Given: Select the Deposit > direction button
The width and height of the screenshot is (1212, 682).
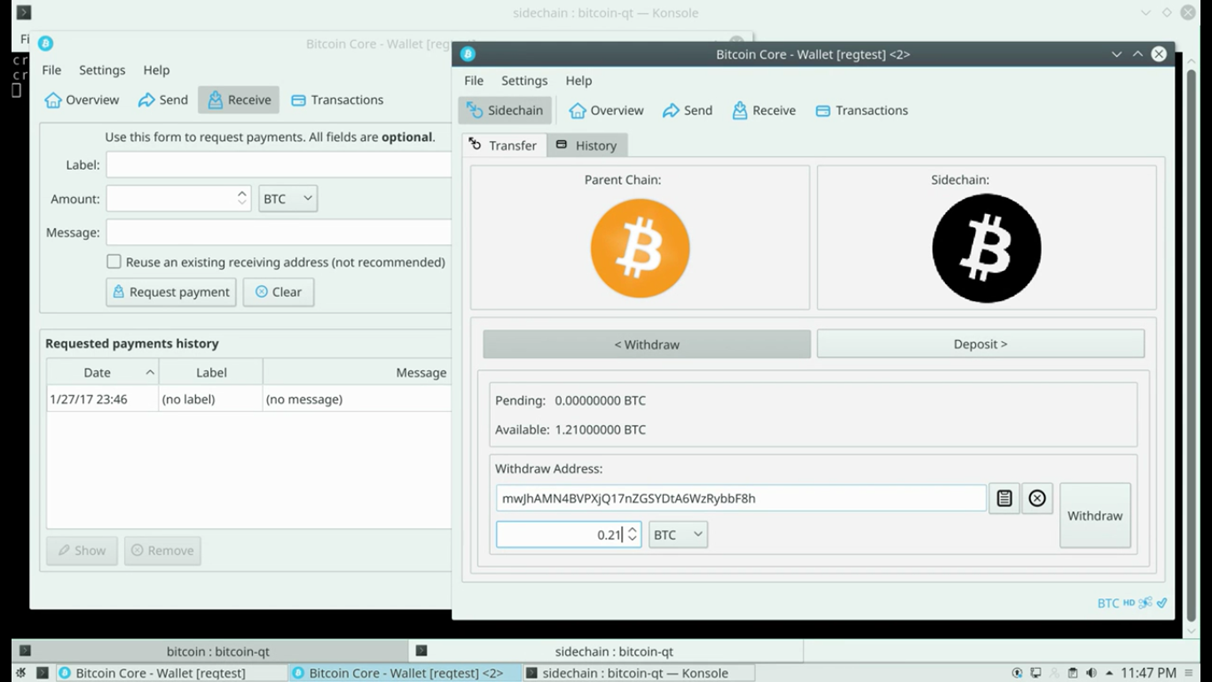Looking at the screenshot, I should click(x=980, y=344).
